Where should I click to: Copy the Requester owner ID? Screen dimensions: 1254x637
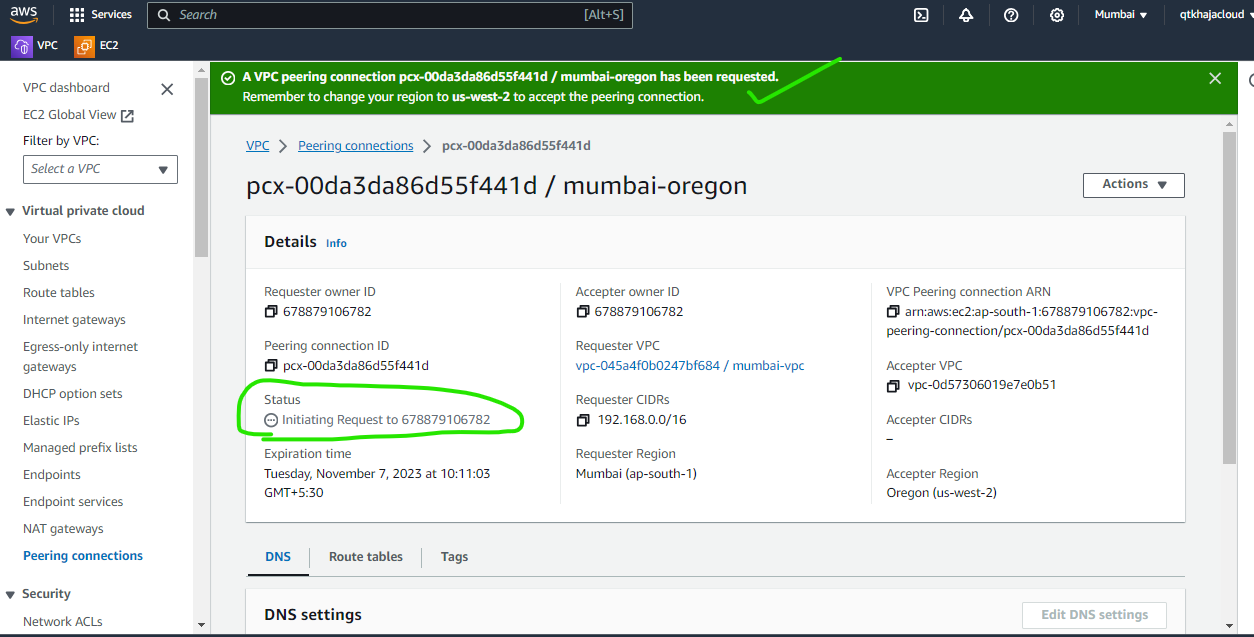click(x=270, y=312)
